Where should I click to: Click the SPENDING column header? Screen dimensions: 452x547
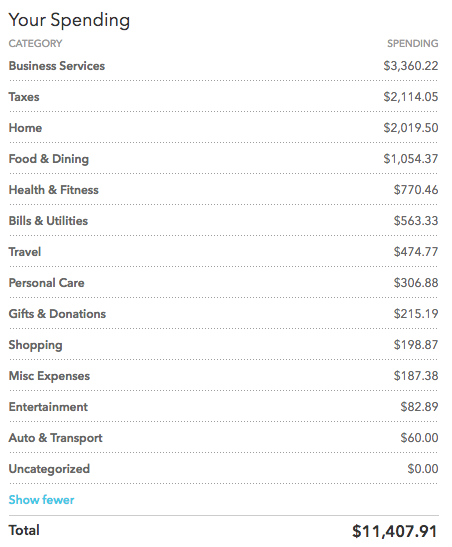[413, 44]
